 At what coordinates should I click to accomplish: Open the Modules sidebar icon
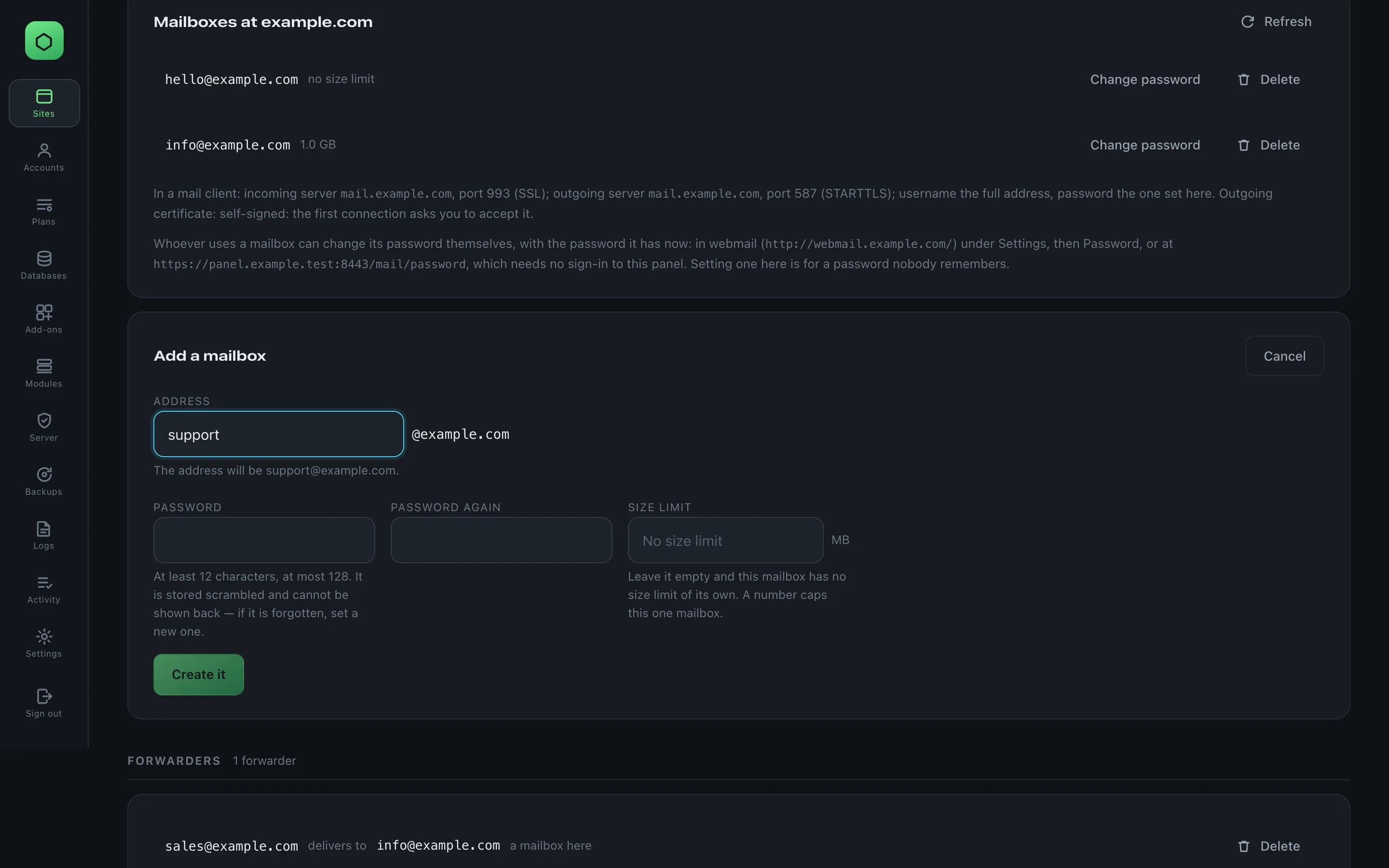tap(44, 366)
